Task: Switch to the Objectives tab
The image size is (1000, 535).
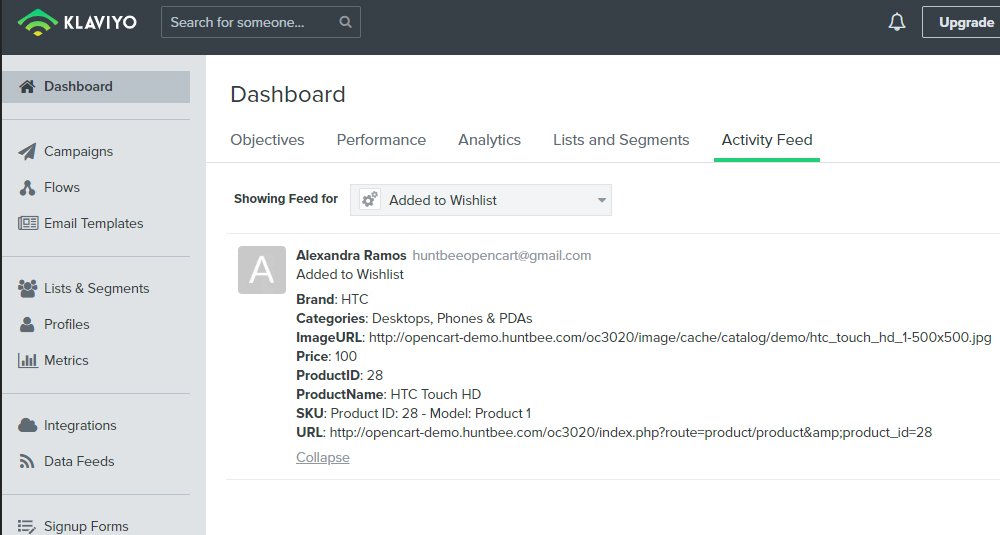Action: 267,140
